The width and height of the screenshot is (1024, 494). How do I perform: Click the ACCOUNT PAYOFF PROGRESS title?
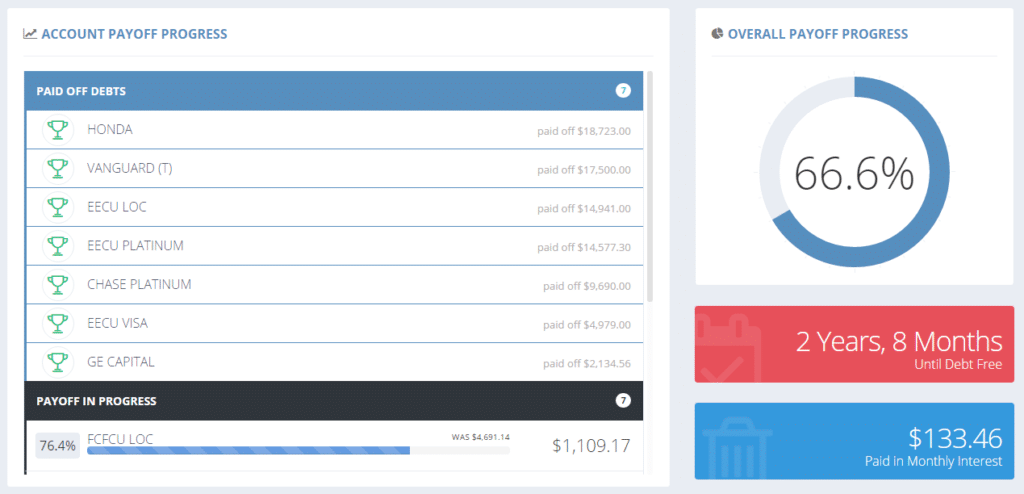[135, 34]
